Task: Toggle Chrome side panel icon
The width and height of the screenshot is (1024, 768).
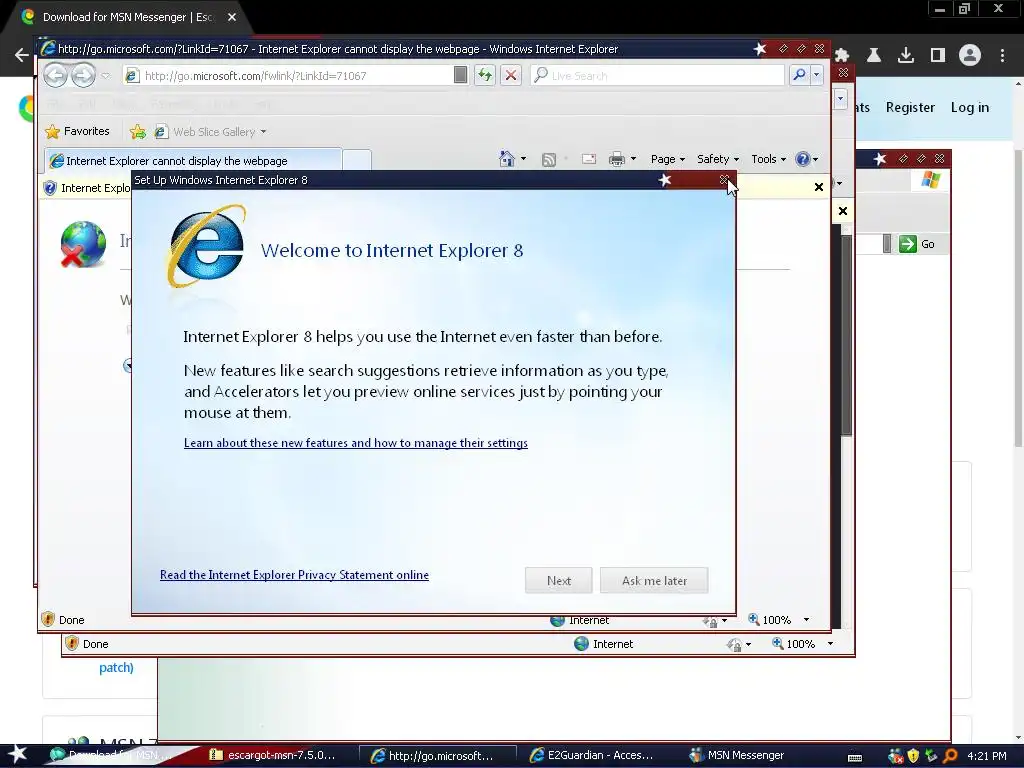Action: point(938,56)
